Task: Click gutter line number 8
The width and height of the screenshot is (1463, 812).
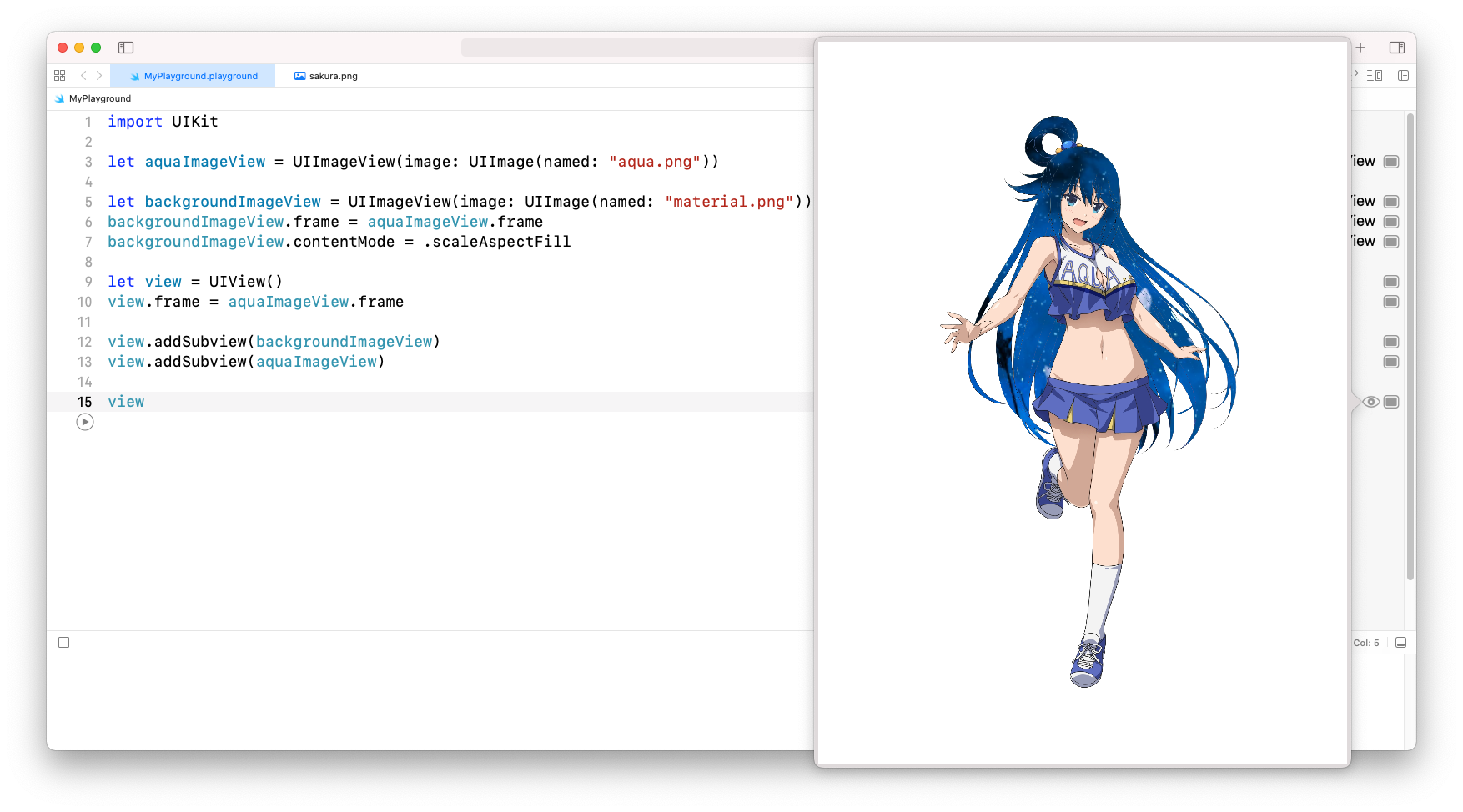Action: point(88,262)
